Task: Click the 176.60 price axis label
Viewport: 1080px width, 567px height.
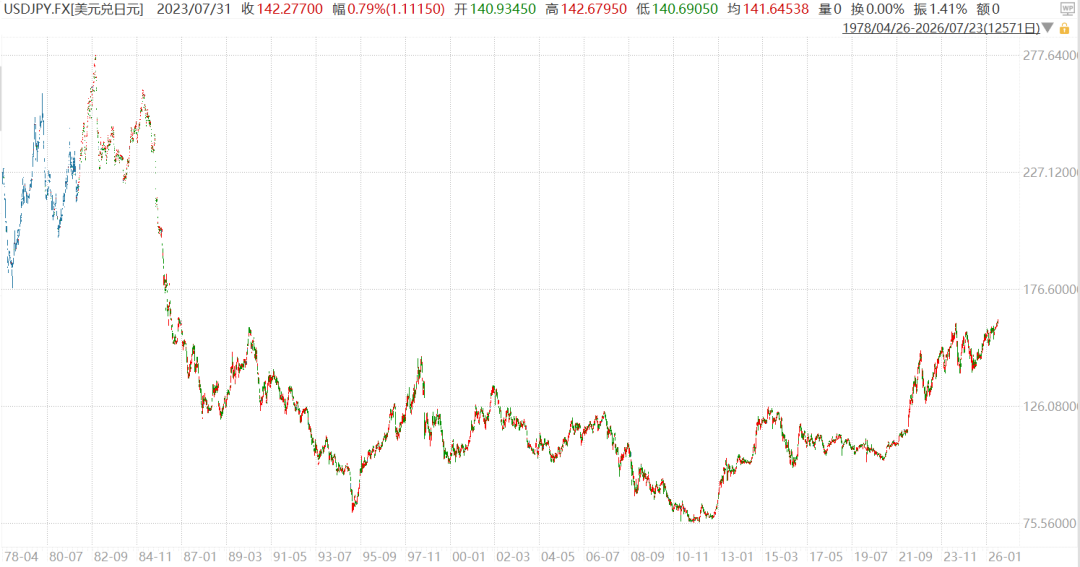Action: tap(1050, 289)
